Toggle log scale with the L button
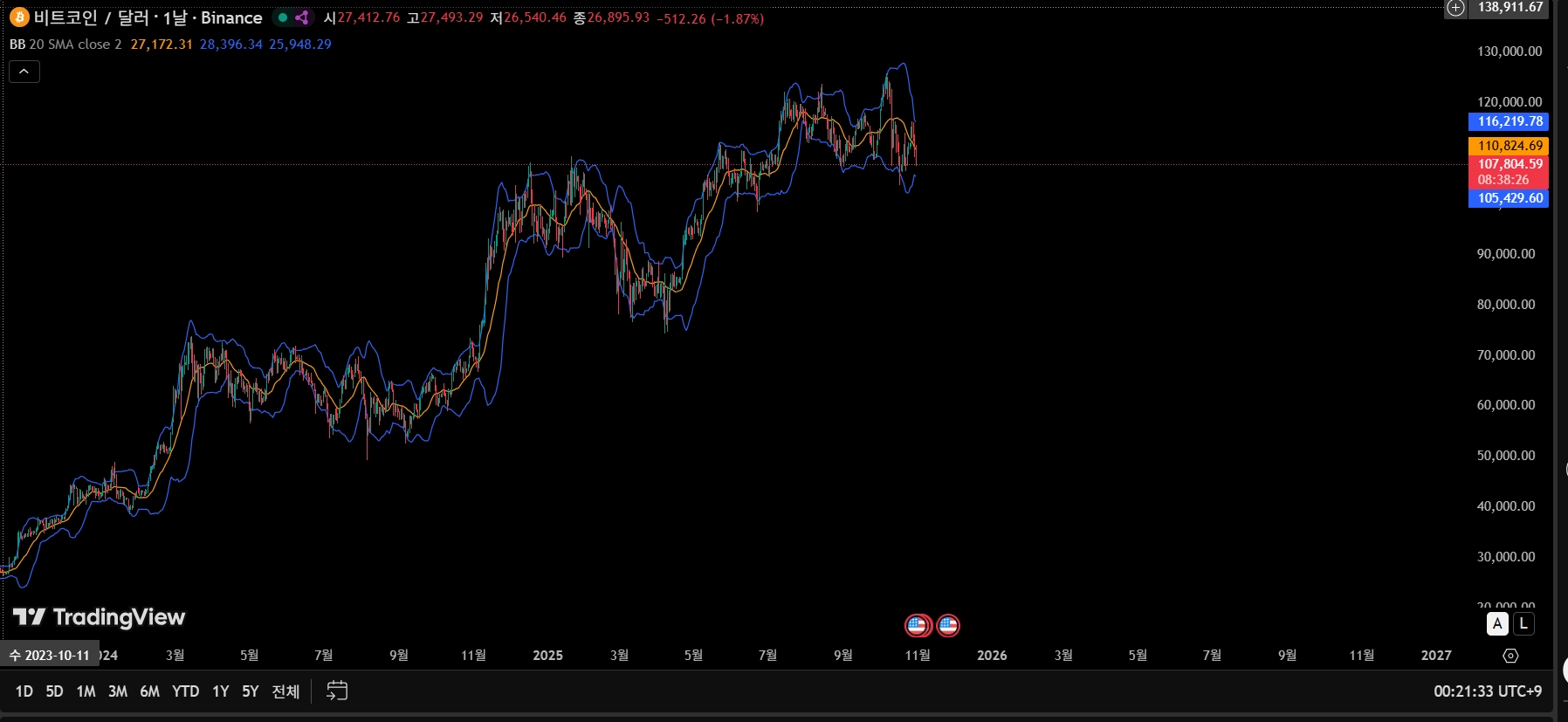The width and height of the screenshot is (1568, 722). click(x=1523, y=623)
